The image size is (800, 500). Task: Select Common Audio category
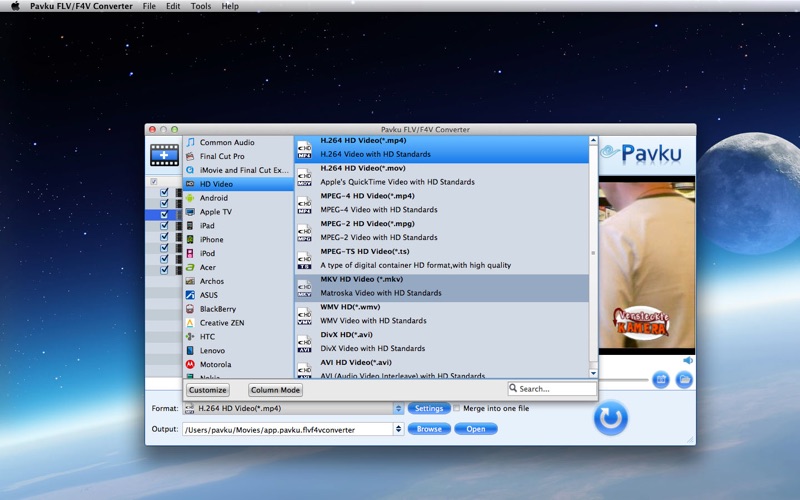[x=238, y=142]
